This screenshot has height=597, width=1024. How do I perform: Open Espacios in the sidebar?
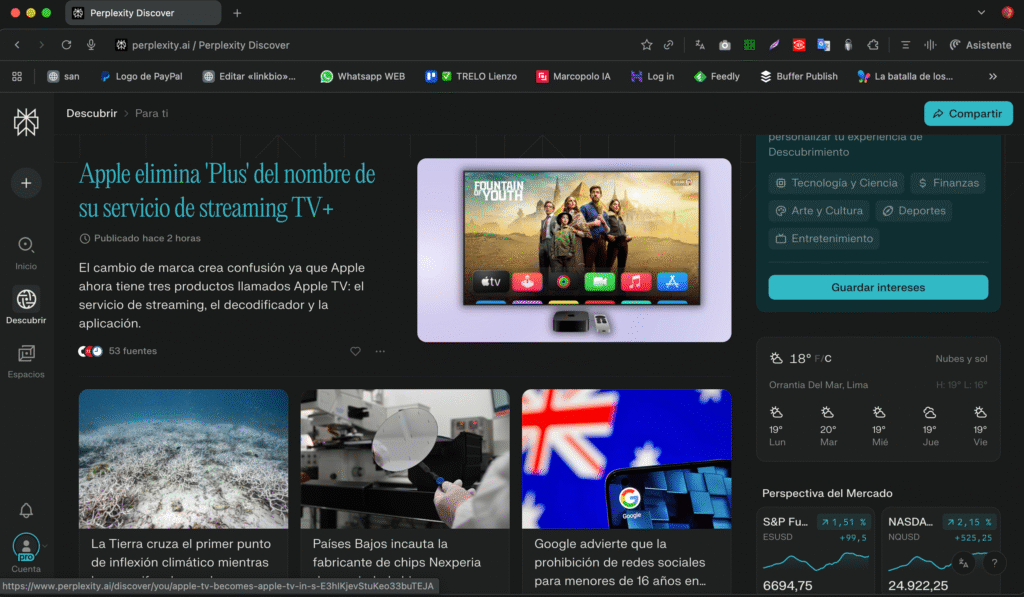tap(26, 359)
